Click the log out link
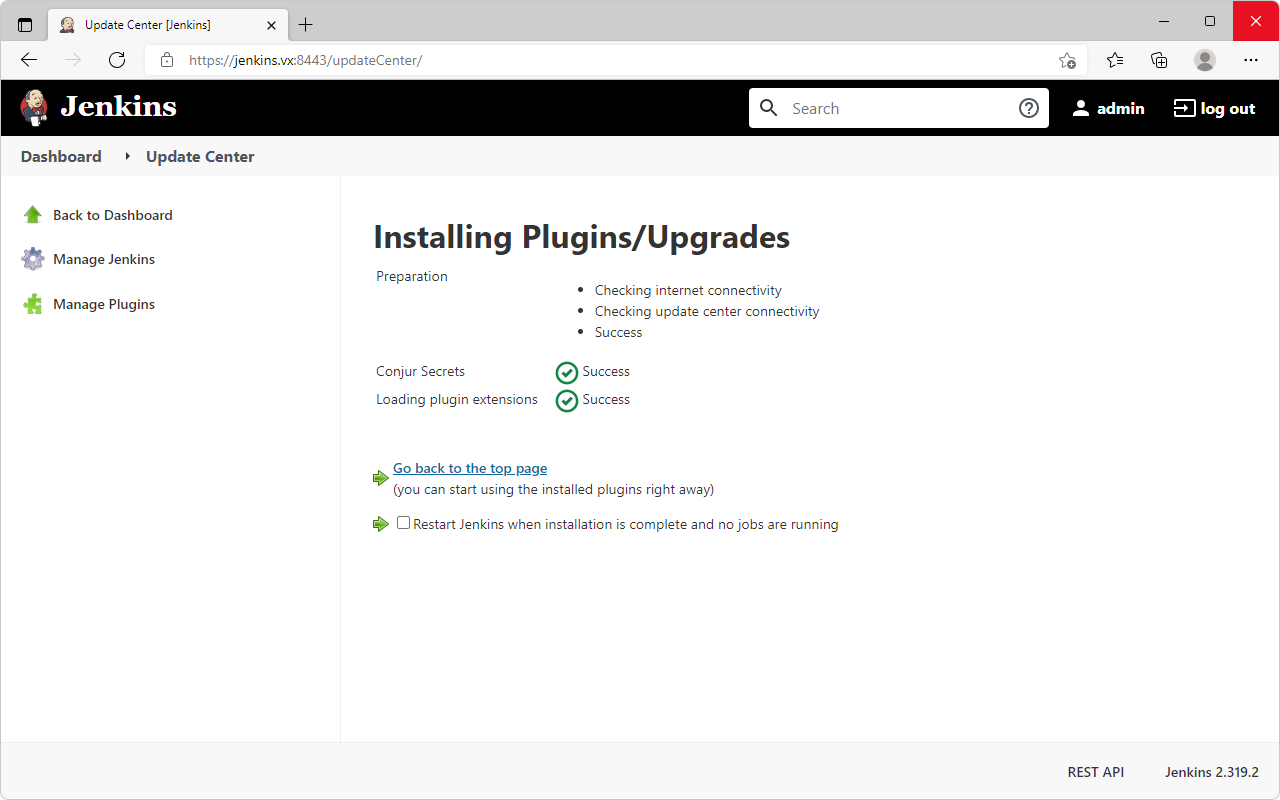The height and width of the screenshot is (800, 1280). (x=1214, y=108)
